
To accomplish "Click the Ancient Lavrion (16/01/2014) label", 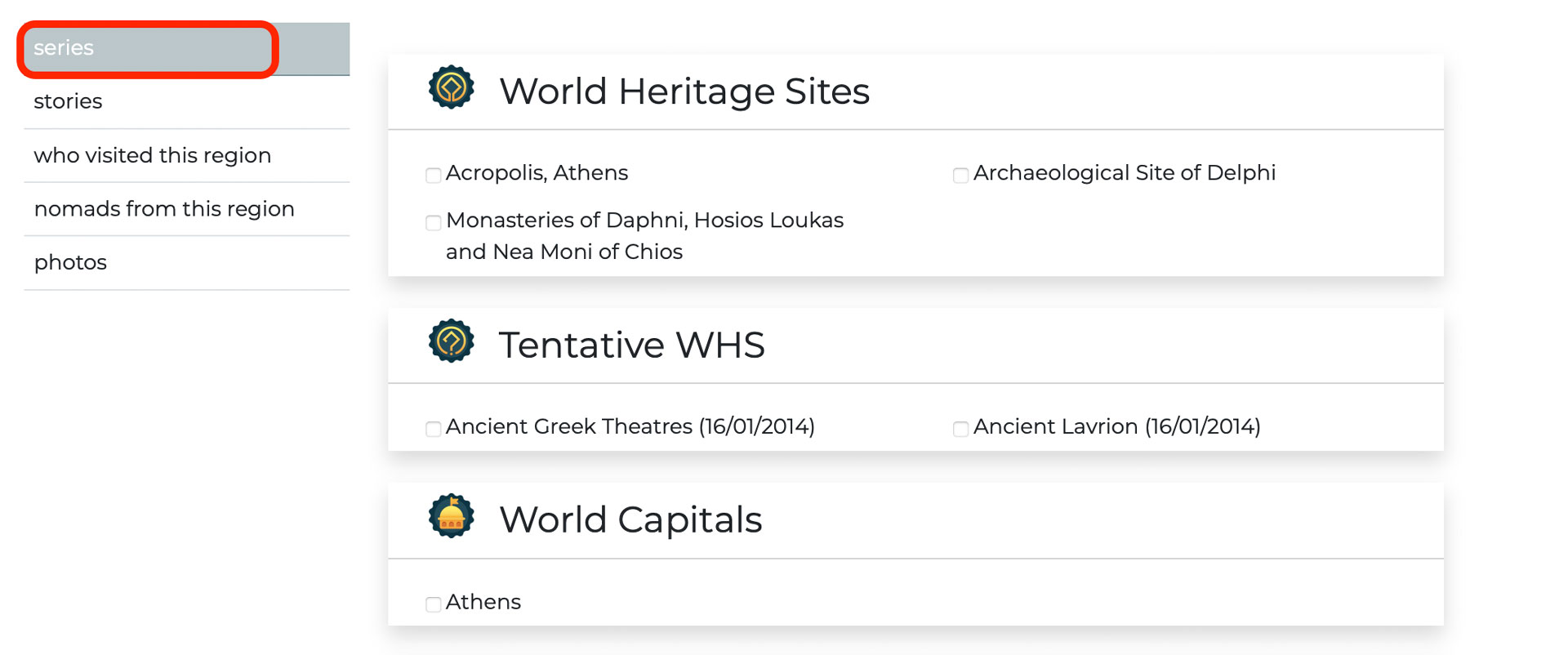I will [x=1116, y=426].
